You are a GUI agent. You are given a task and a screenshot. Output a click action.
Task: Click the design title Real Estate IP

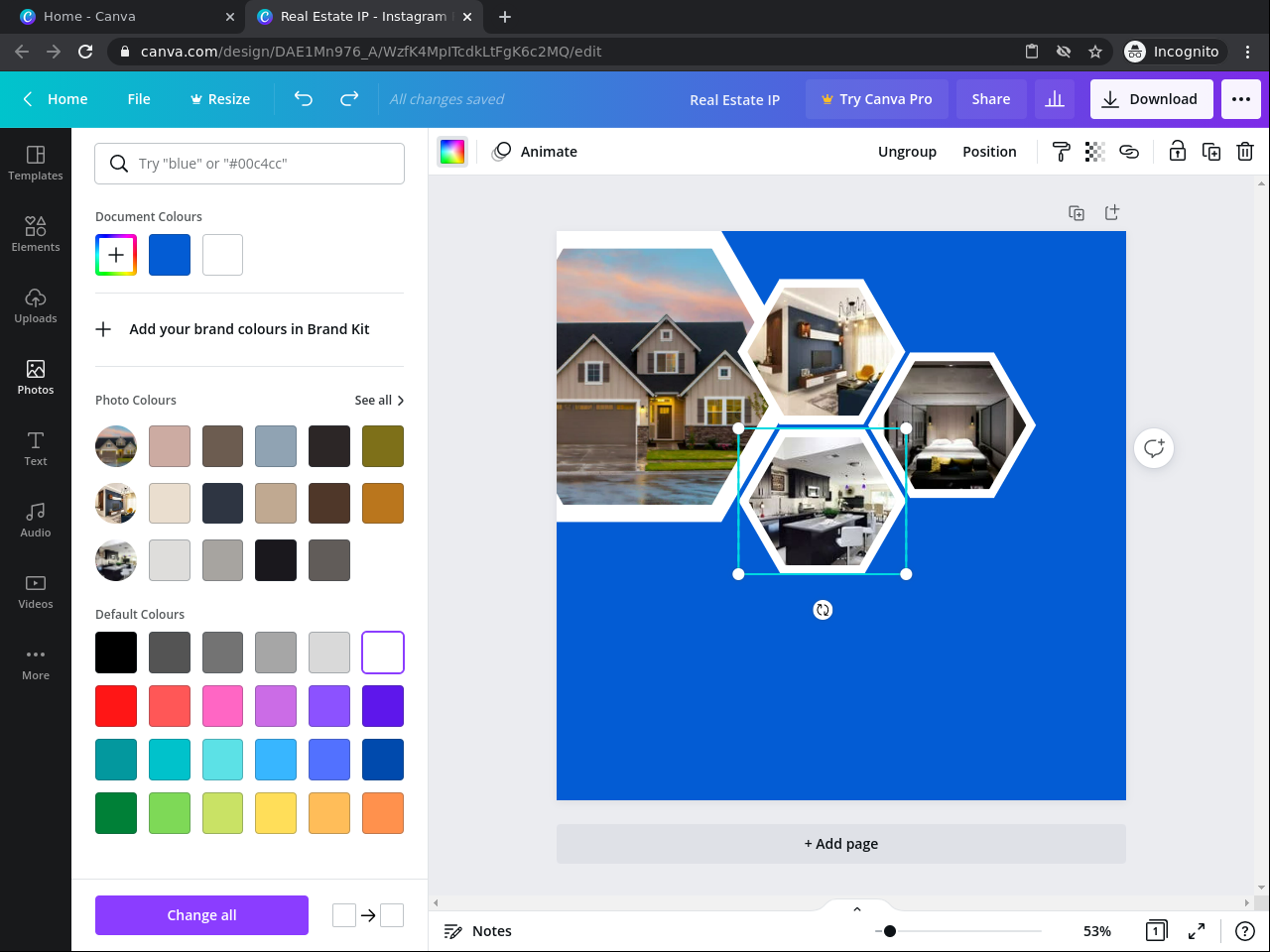pyautogui.click(x=735, y=99)
